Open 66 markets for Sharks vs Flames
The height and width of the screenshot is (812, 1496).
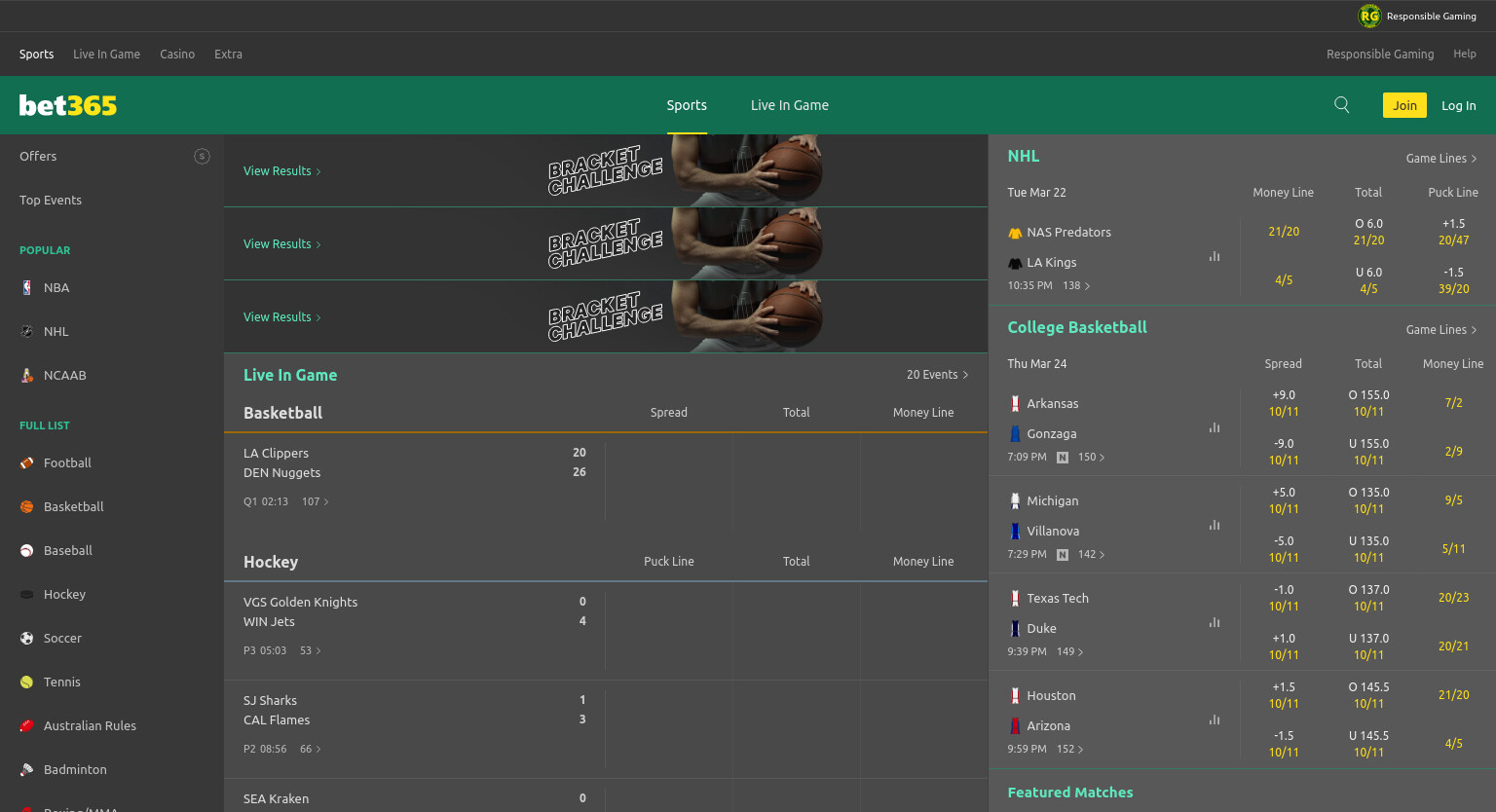coord(310,749)
